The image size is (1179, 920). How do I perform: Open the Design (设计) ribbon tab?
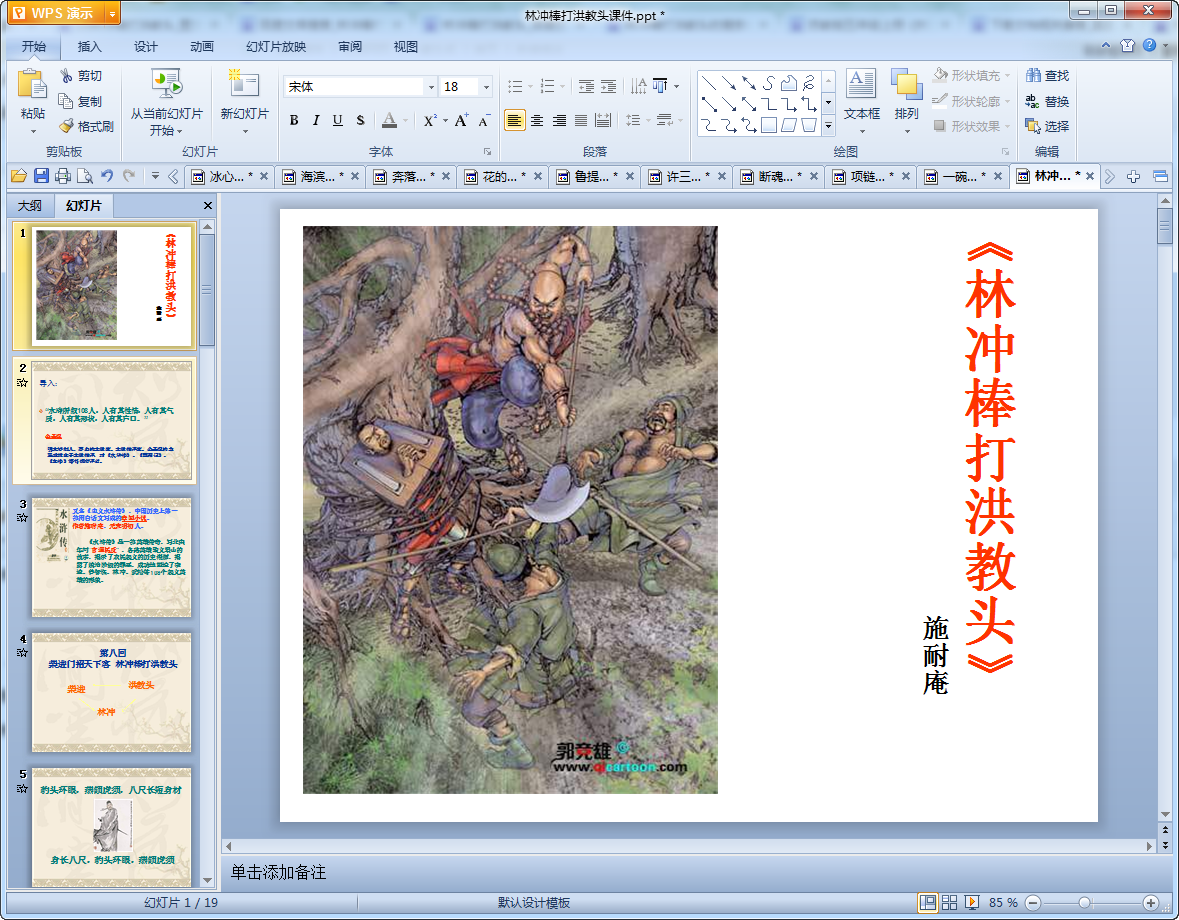coord(146,47)
